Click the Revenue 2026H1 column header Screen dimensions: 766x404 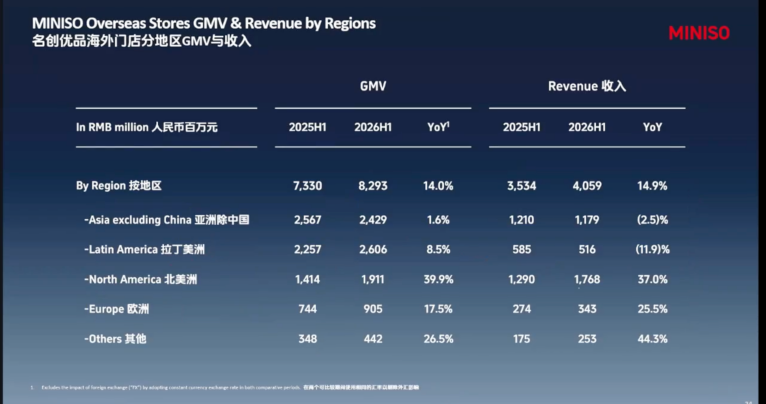pos(587,128)
